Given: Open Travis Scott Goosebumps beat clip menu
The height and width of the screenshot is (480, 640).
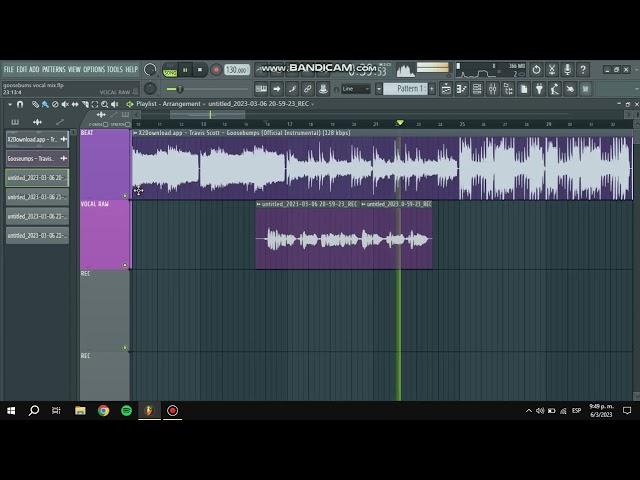Looking at the screenshot, I should click(135, 133).
